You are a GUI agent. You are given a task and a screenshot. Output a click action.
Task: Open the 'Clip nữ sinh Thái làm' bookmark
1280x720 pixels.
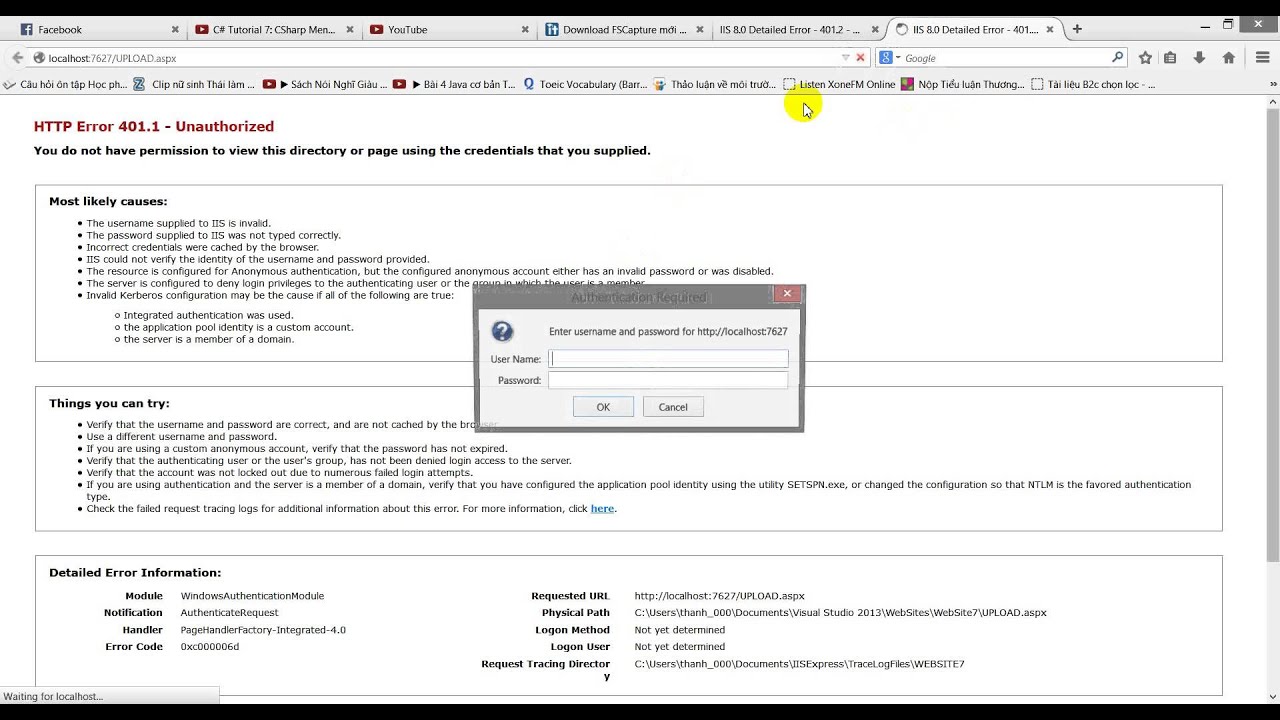(194, 85)
